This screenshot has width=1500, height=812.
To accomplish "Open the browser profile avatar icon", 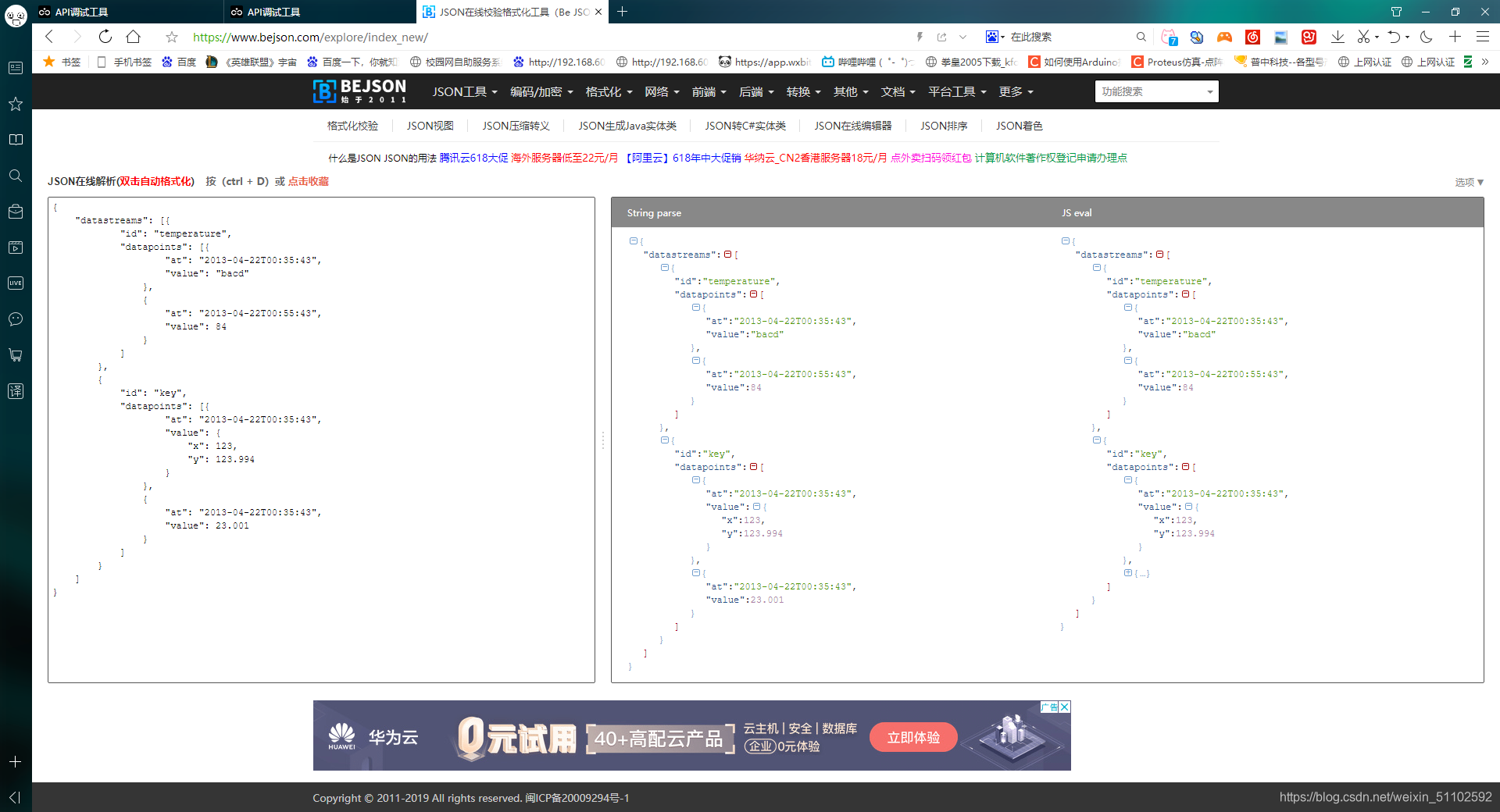I will [16, 15].
